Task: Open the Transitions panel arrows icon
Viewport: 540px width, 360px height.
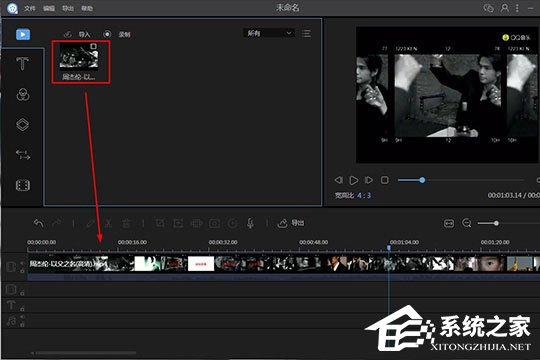Action: 23,155
